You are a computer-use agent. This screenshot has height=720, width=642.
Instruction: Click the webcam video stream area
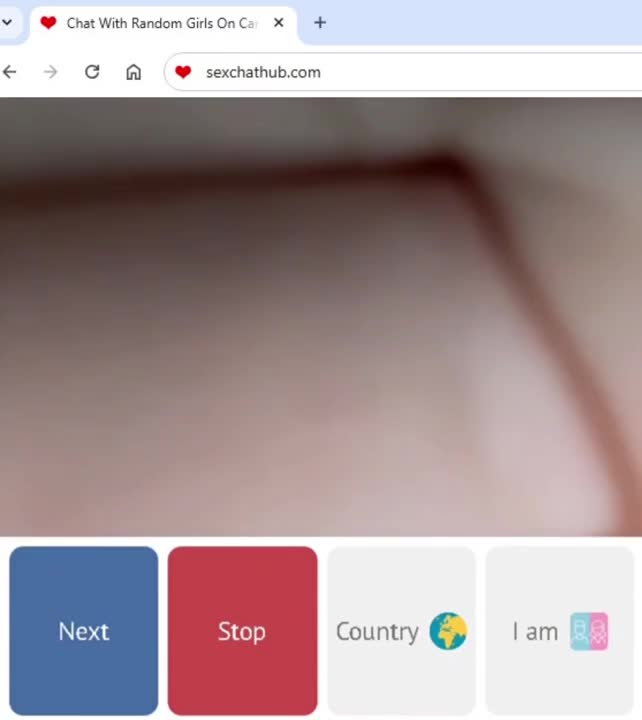321,317
